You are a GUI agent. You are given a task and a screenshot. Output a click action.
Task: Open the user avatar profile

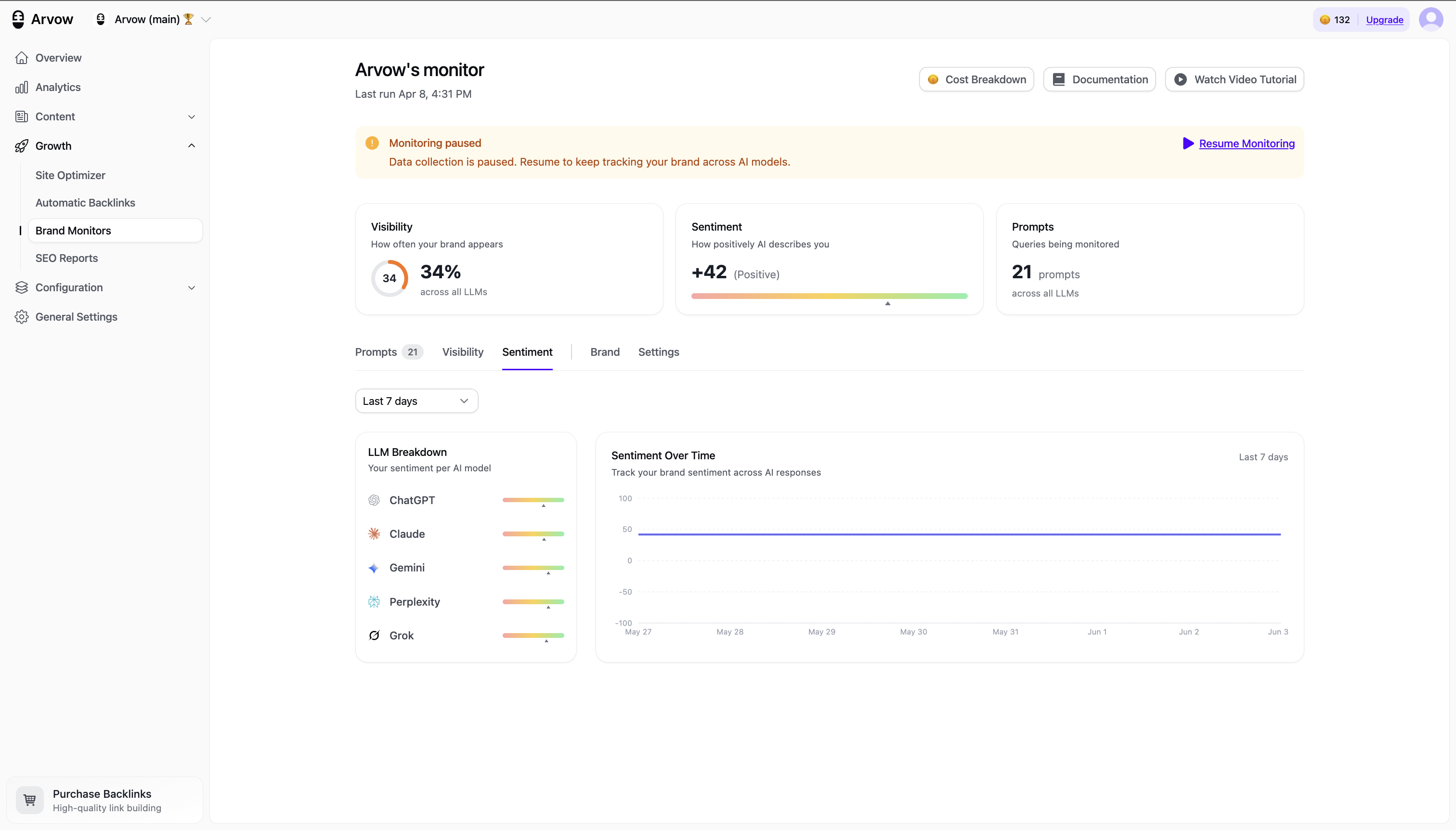coord(1431,19)
